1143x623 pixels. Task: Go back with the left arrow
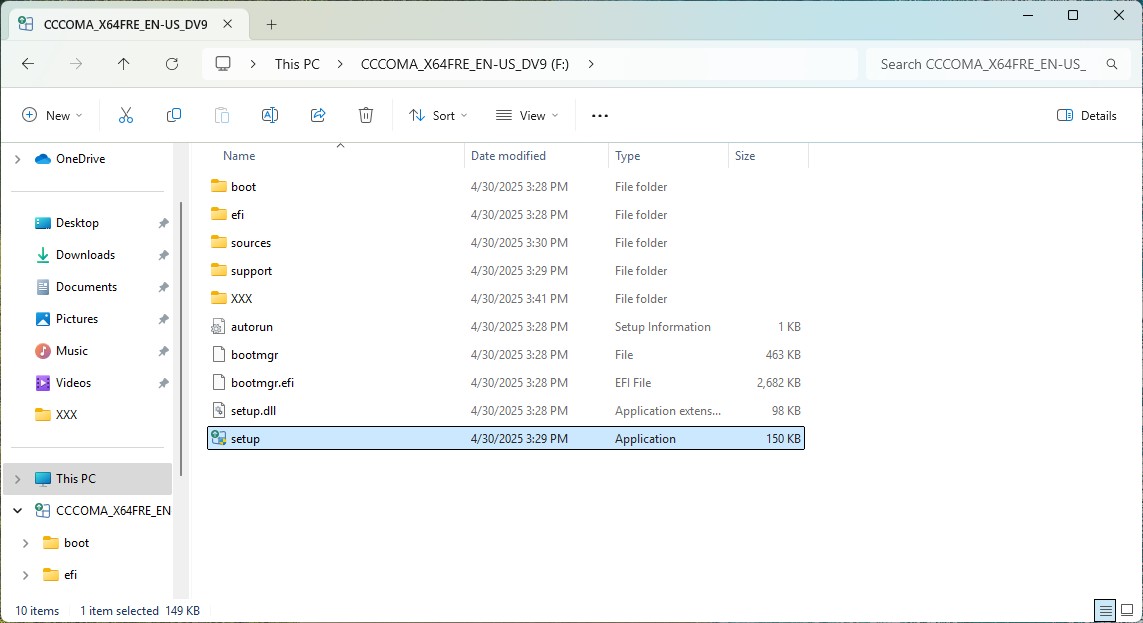(28, 64)
